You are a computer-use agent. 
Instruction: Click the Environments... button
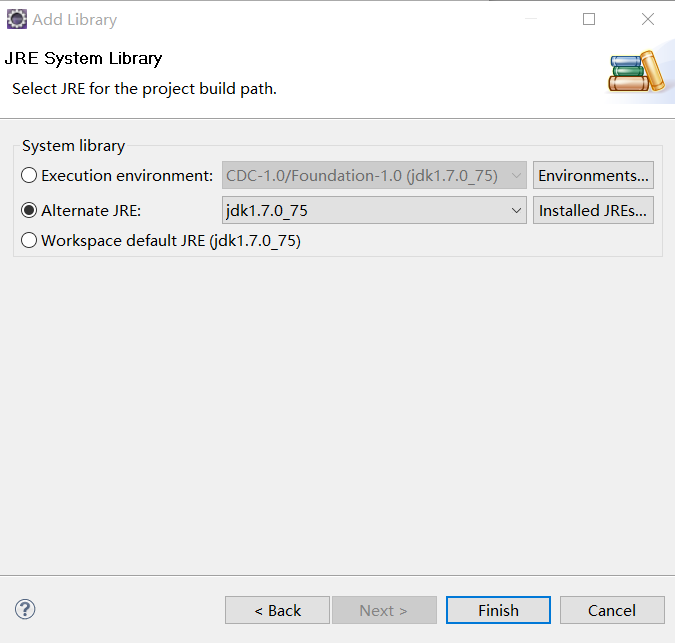pyautogui.click(x=593, y=175)
